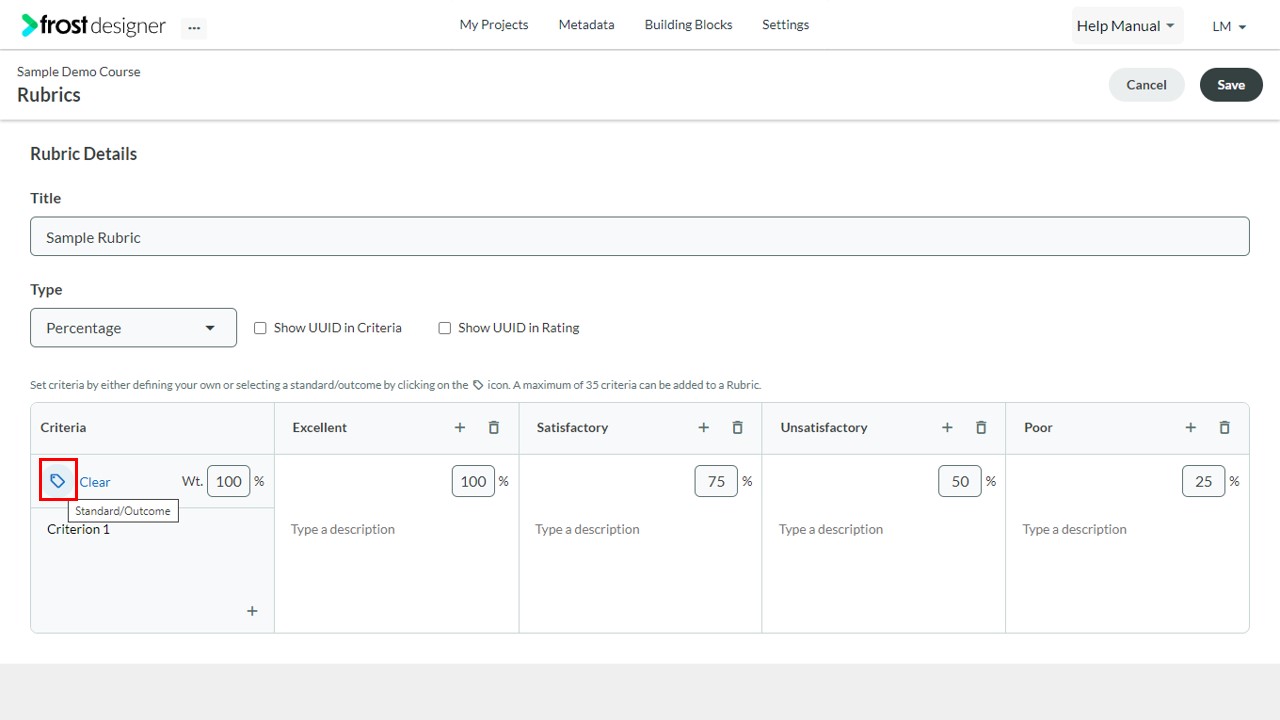Cancel the rubric editing
Image resolution: width=1280 pixels, height=720 pixels.
(1147, 85)
